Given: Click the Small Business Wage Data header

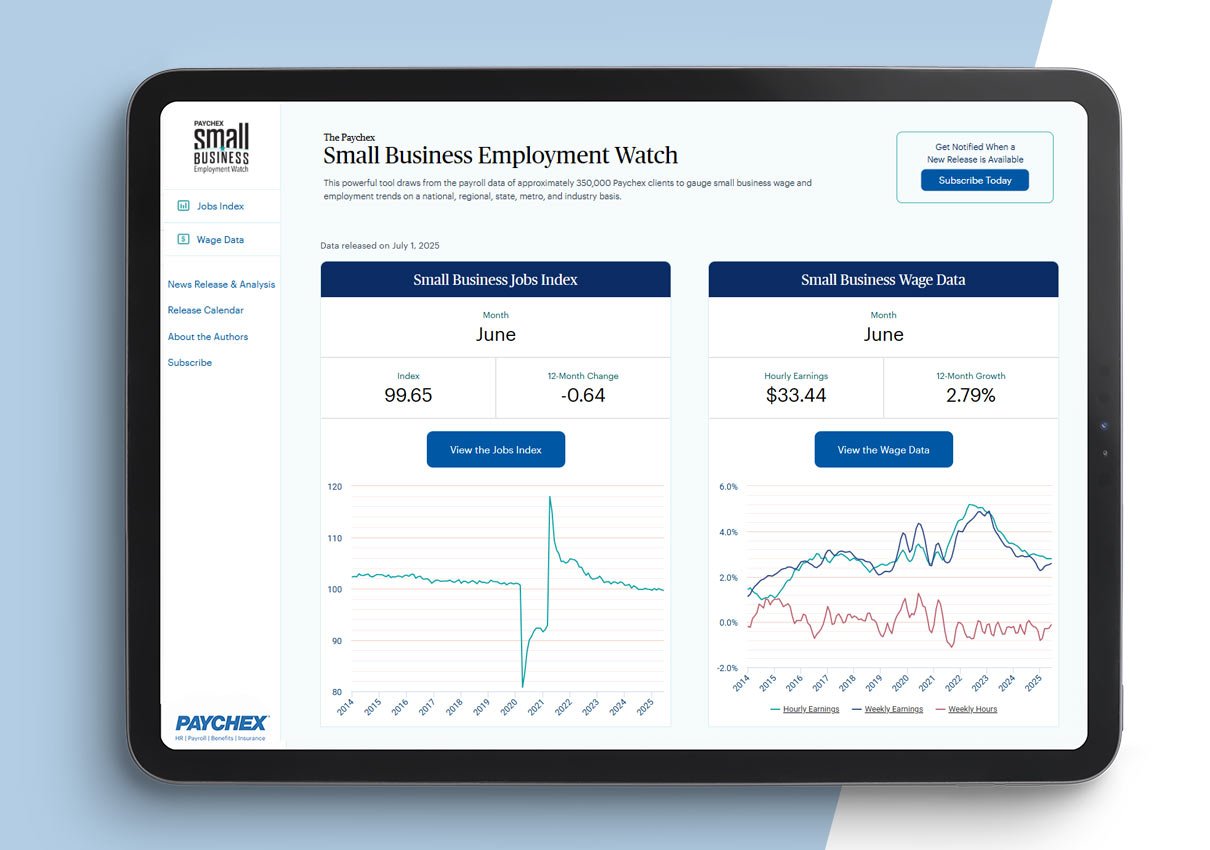Looking at the screenshot, I should click(884, 280).
